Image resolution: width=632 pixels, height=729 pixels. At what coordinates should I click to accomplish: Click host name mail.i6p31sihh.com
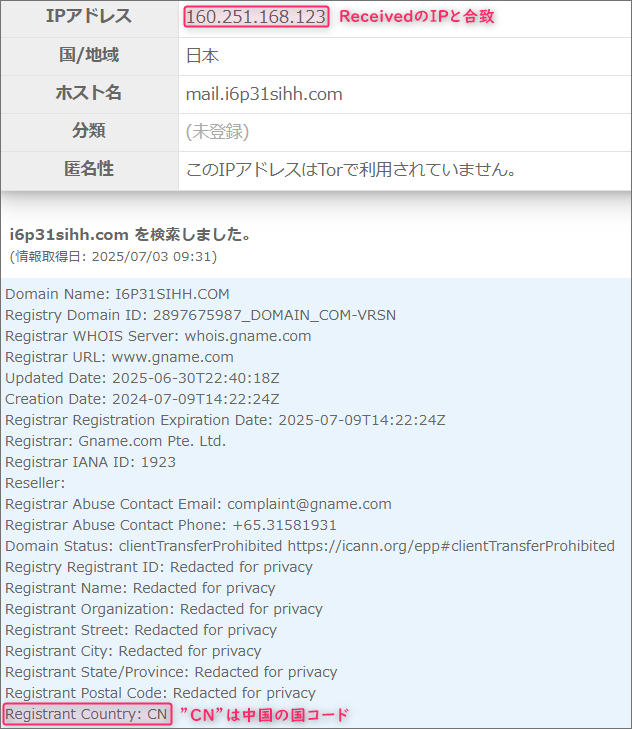(264, 94)
